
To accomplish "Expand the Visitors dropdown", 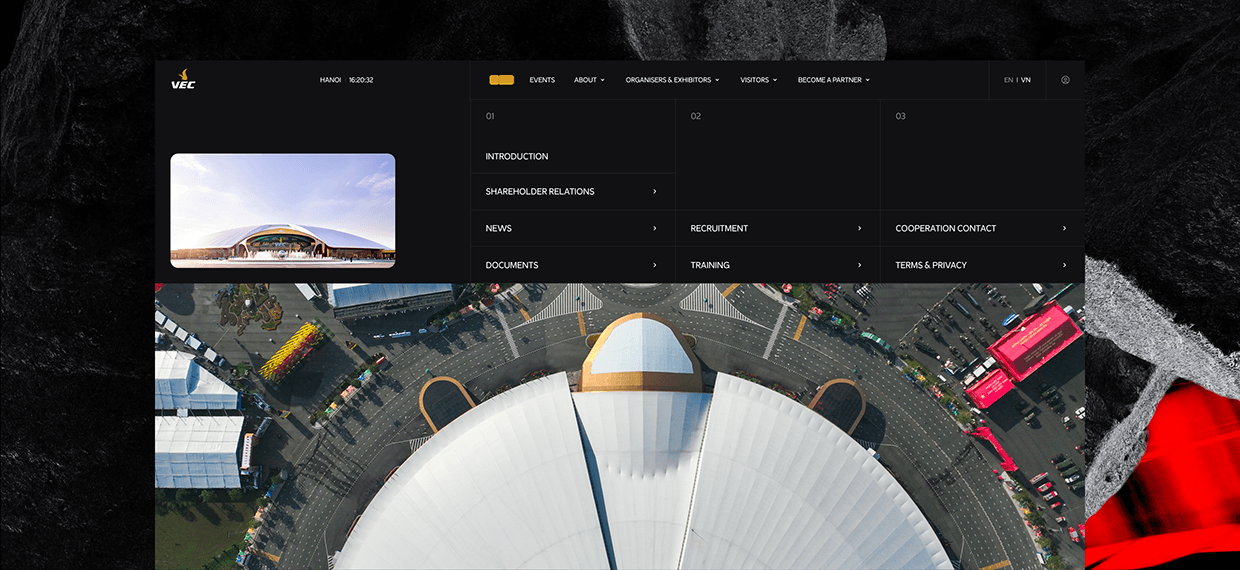I will [x=759, y=80].
